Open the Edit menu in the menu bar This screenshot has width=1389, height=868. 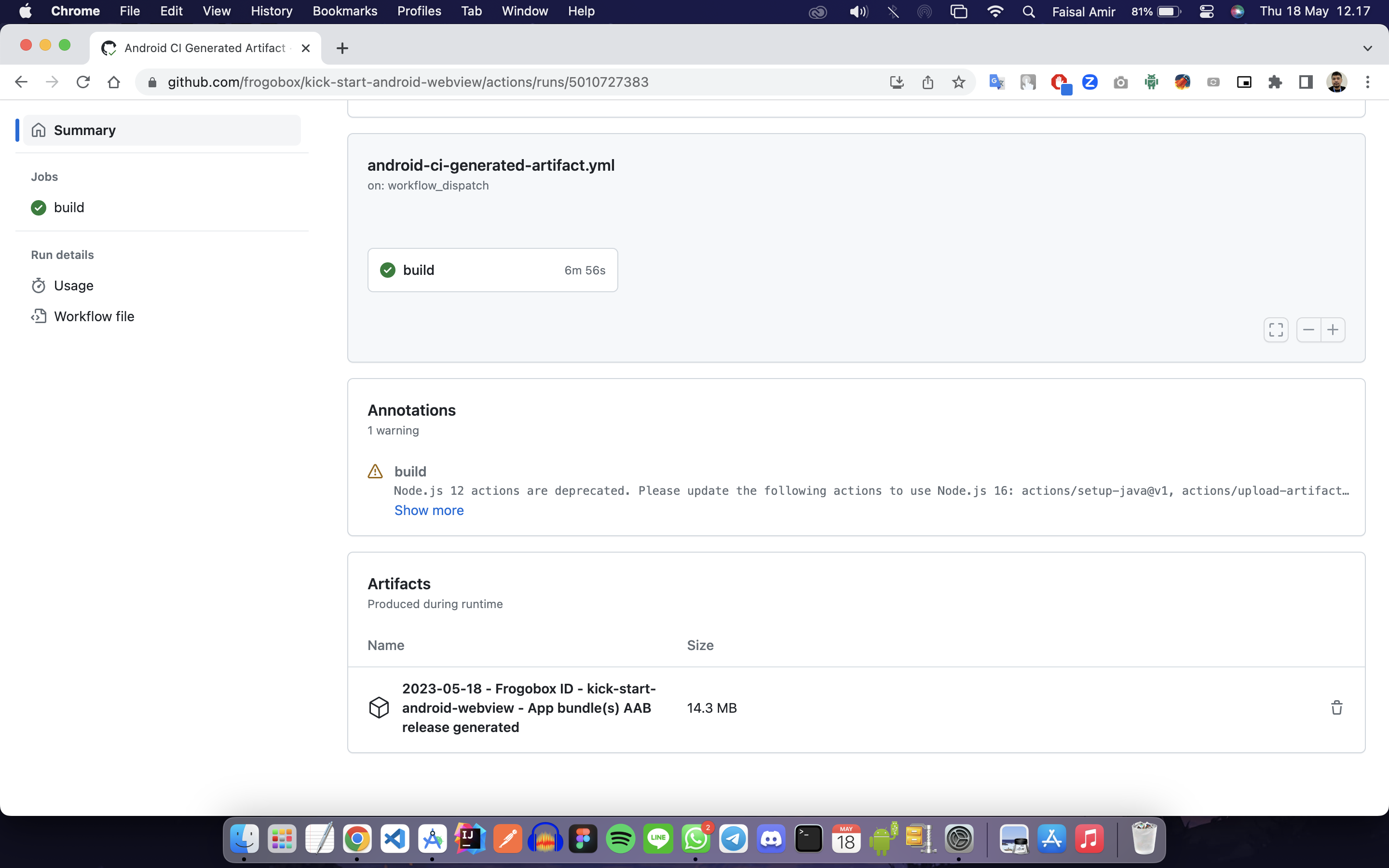171,12
